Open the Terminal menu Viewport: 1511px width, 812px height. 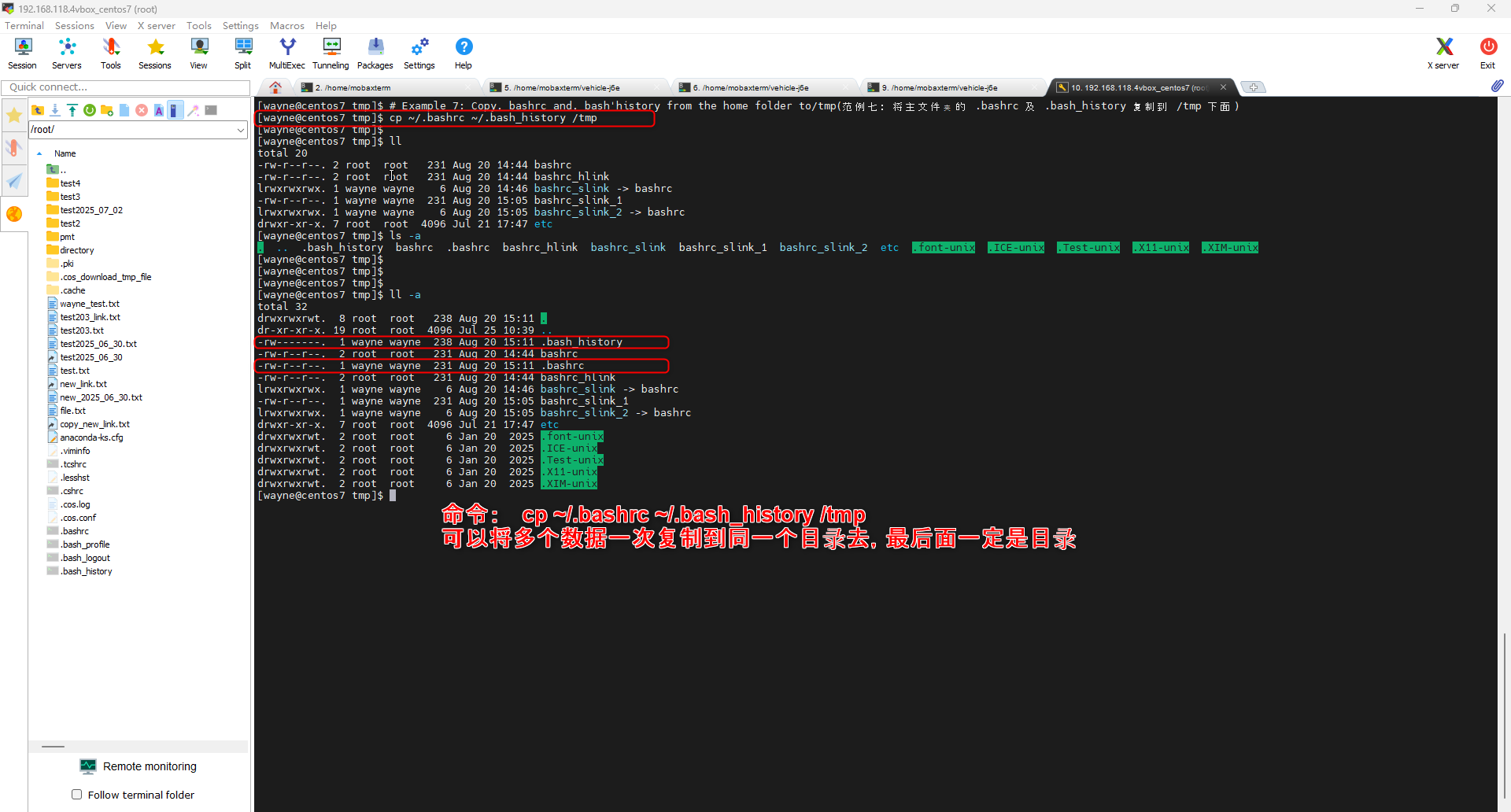pos(24,26)
